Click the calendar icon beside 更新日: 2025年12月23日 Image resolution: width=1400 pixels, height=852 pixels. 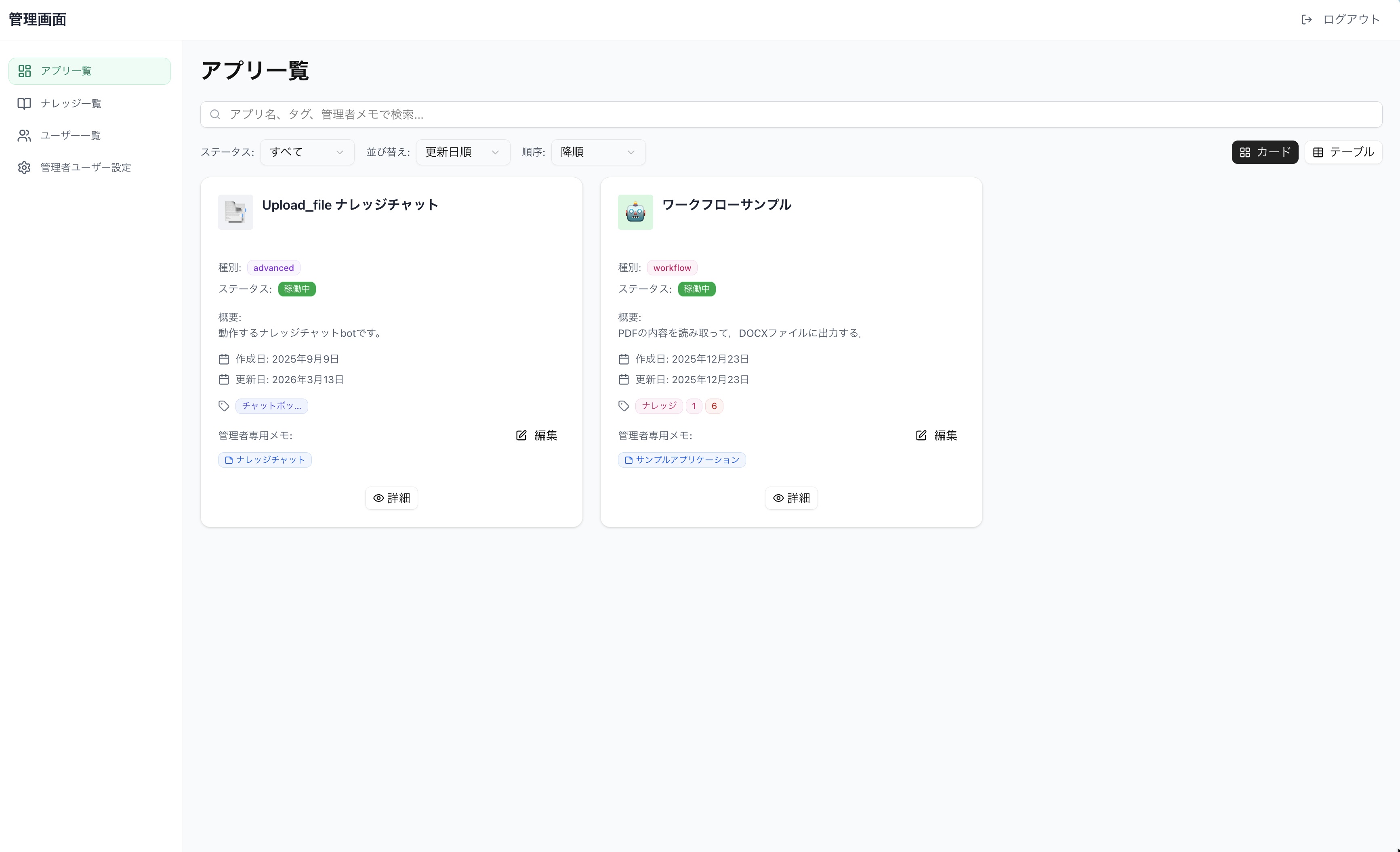pyautogui.click(x=623, y=380)
